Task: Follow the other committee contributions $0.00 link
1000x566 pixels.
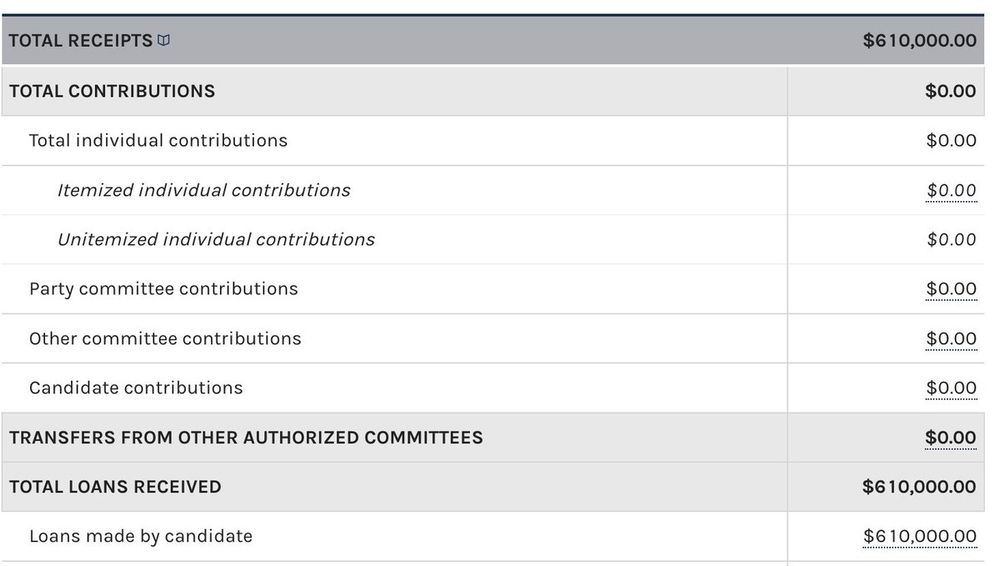Action: [951, 339]
